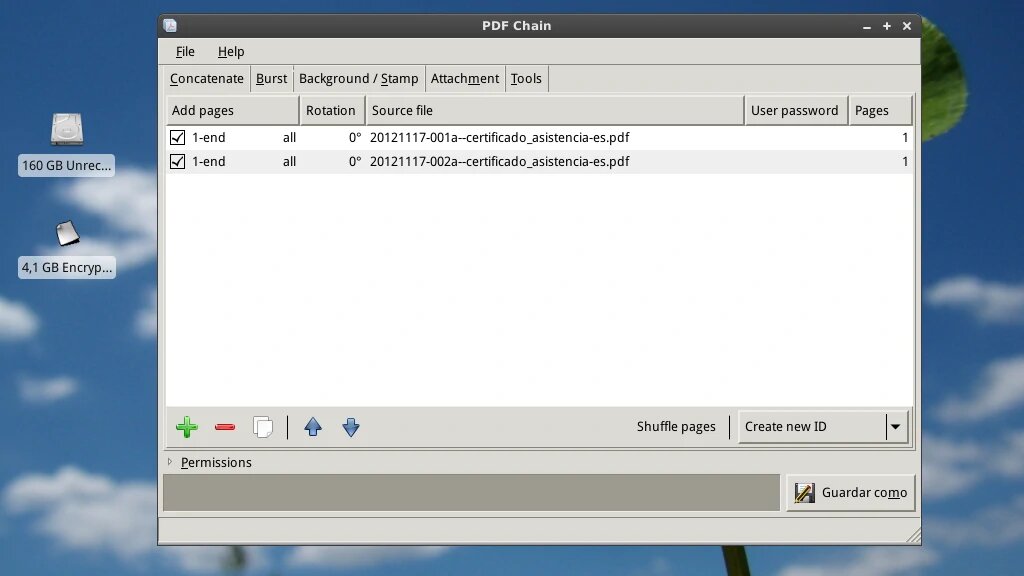
Task: Click the all cell in the 002a row
Action: [x=289, y=161]
